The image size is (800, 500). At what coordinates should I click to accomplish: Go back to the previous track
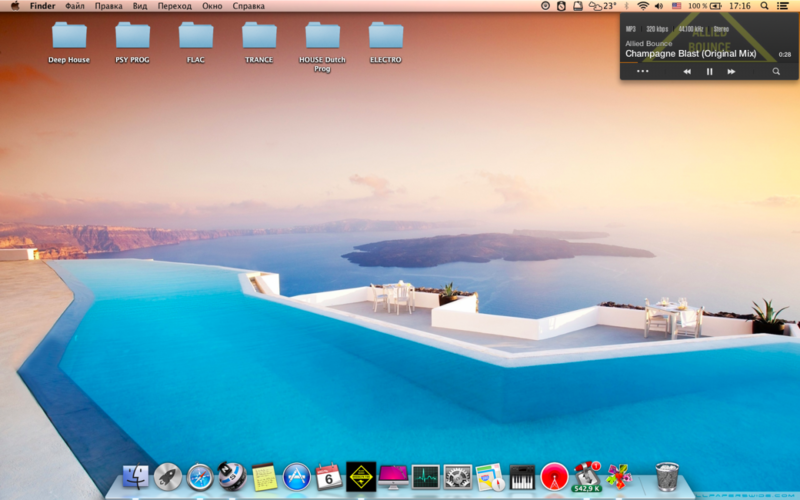pyautogui.click(x=687, y=72)
